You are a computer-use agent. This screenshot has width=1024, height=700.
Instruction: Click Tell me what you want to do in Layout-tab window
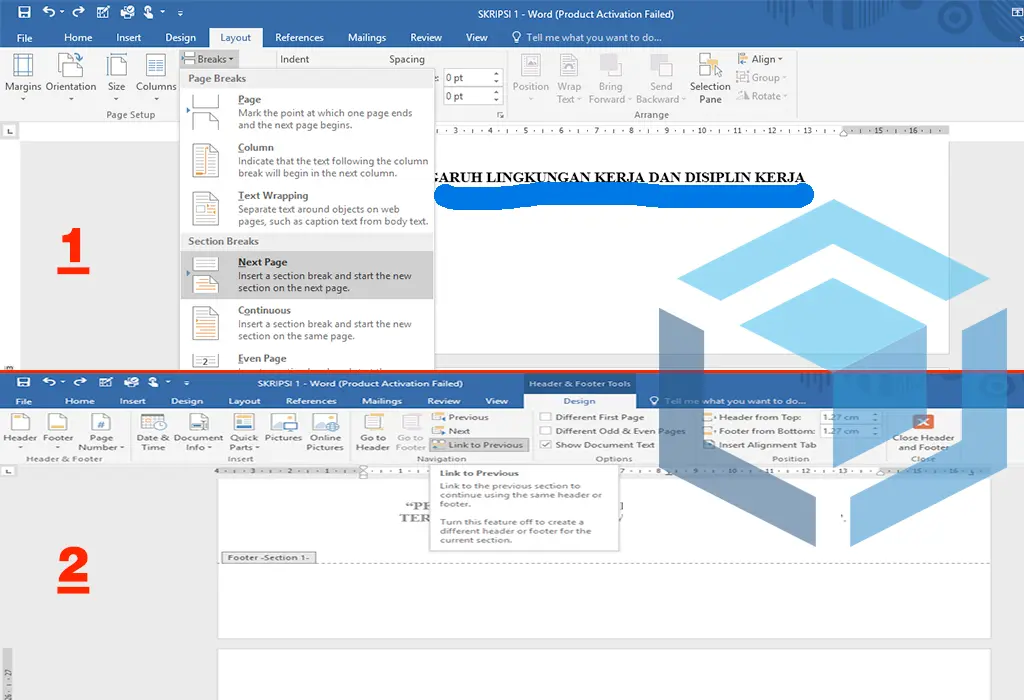tap(587, 37)
